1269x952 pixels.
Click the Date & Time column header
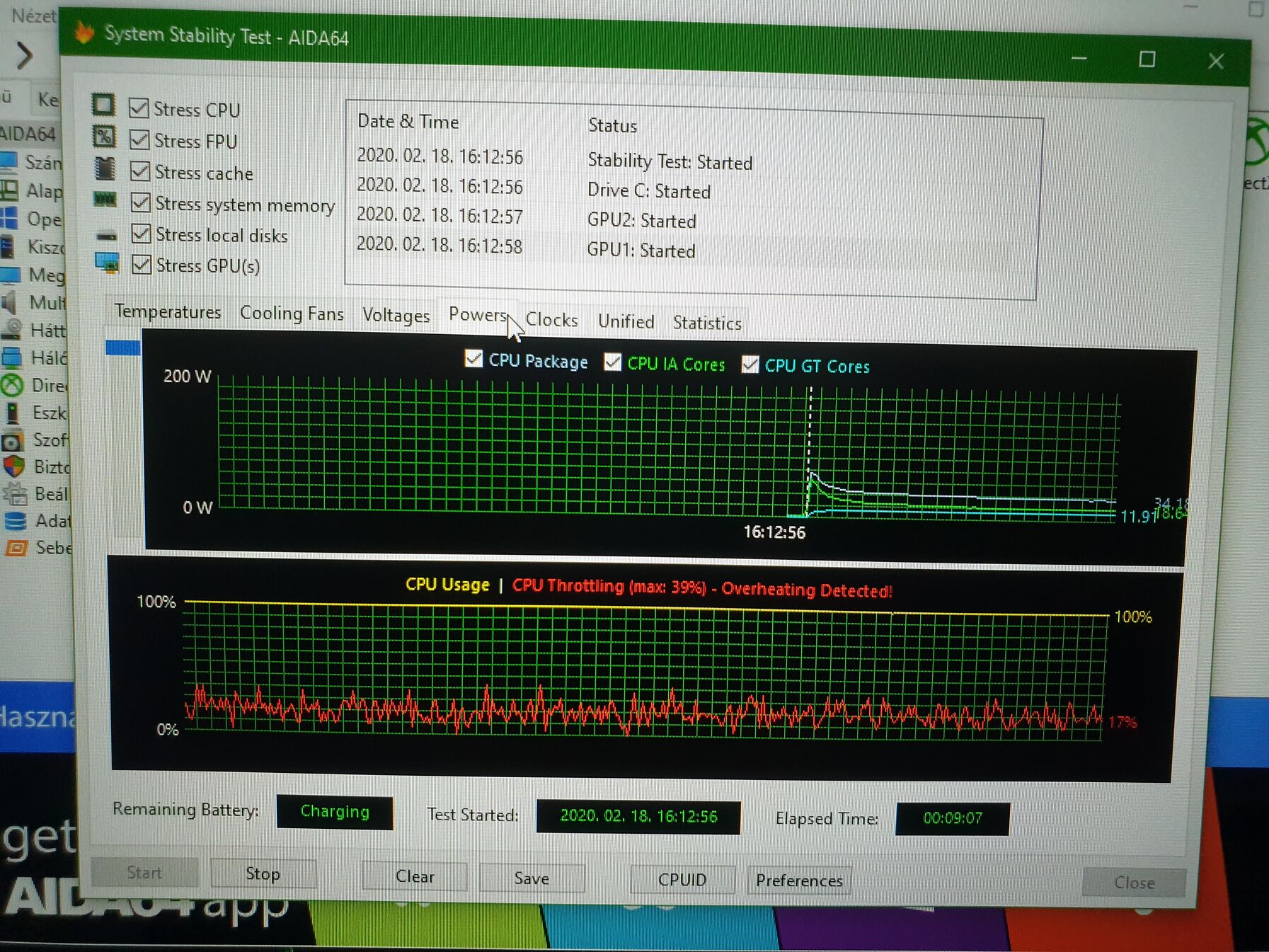408,122
